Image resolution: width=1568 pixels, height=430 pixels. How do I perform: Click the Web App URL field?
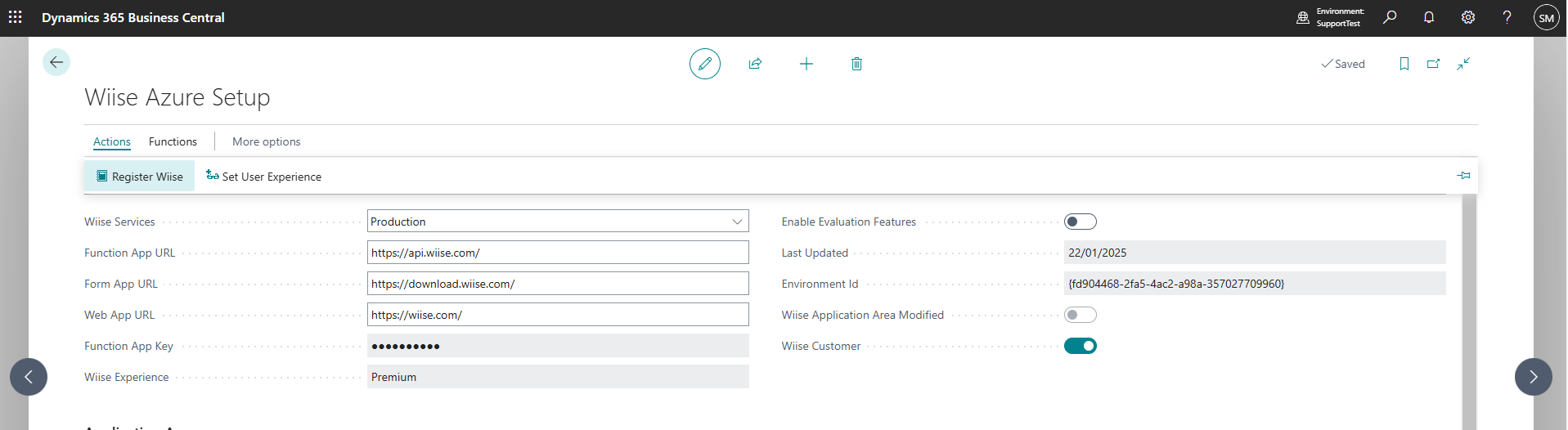pos(558,315)
